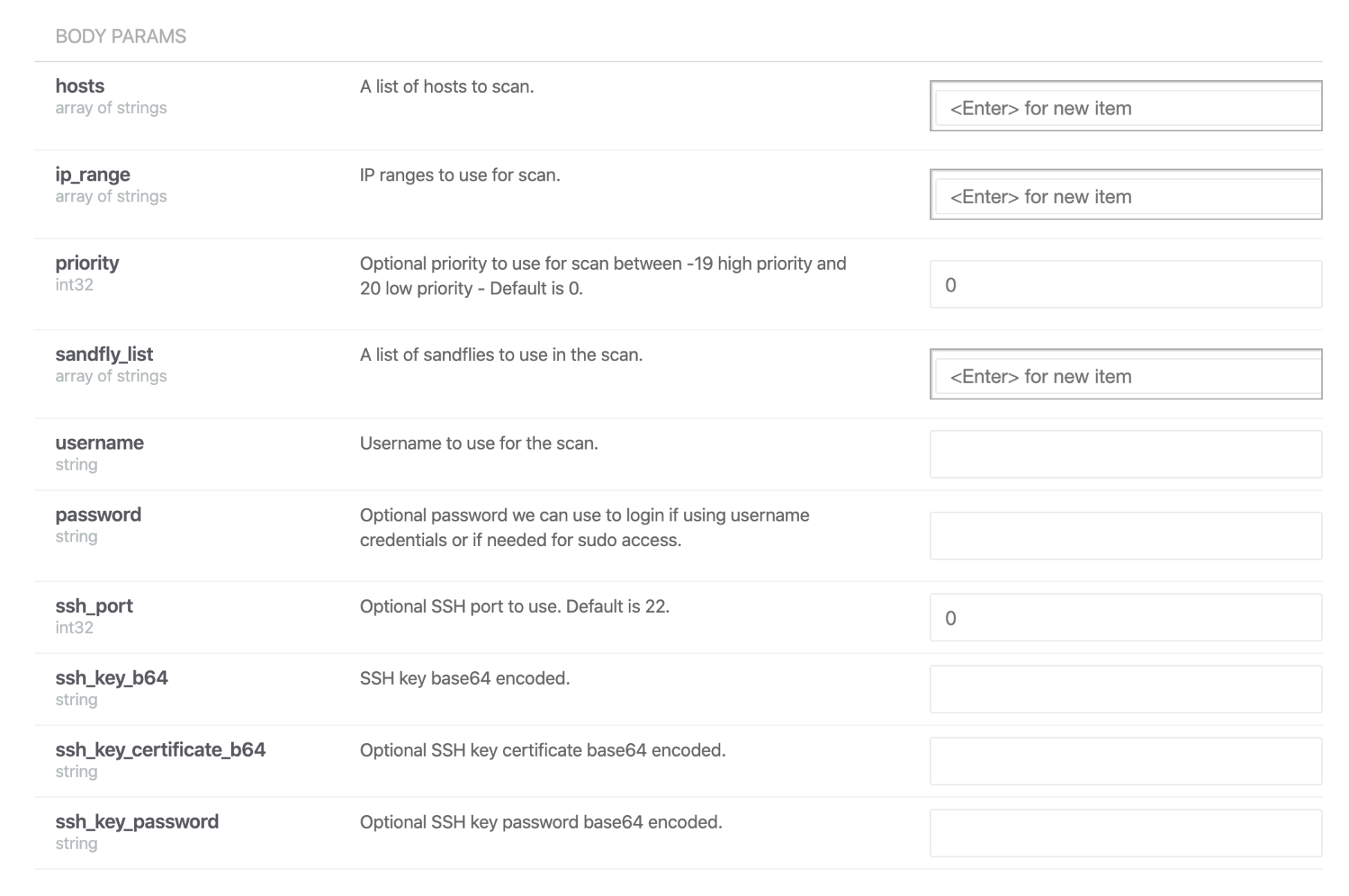
Task: Click the password description about sudo access
Action: (x=585, y=527)
